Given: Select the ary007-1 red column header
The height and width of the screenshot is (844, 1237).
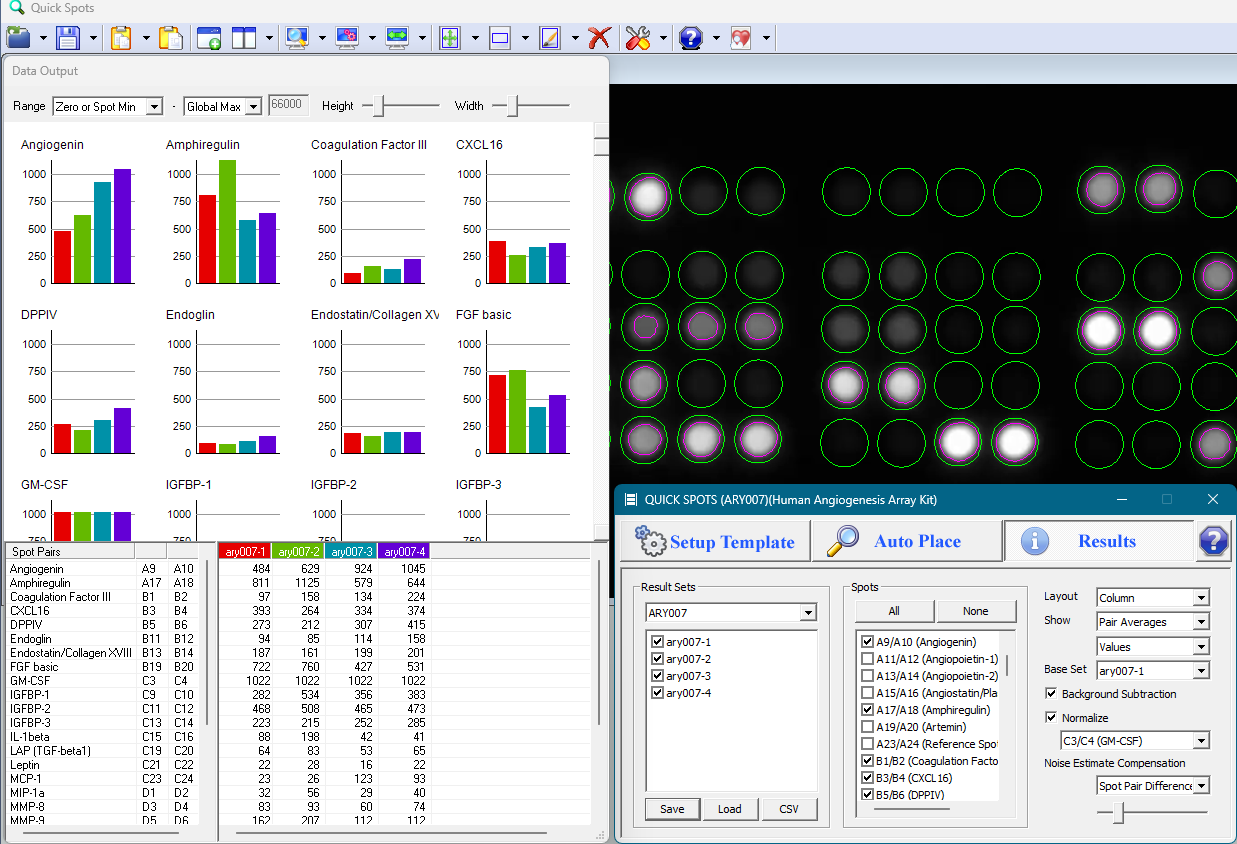Looking at the screenshot, I should (x=245, y=552).
